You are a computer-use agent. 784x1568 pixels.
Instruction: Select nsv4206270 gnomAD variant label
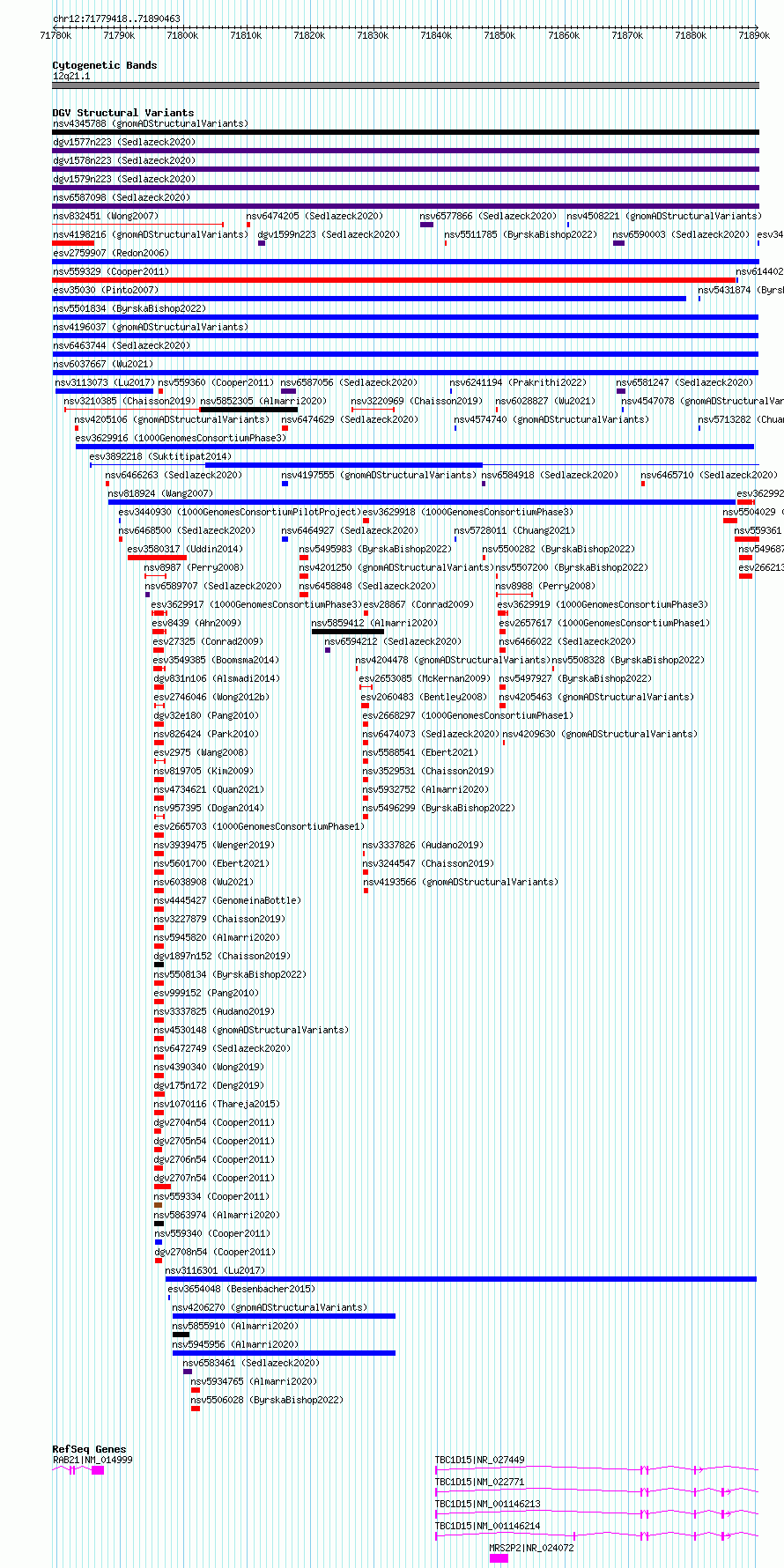270,1307
